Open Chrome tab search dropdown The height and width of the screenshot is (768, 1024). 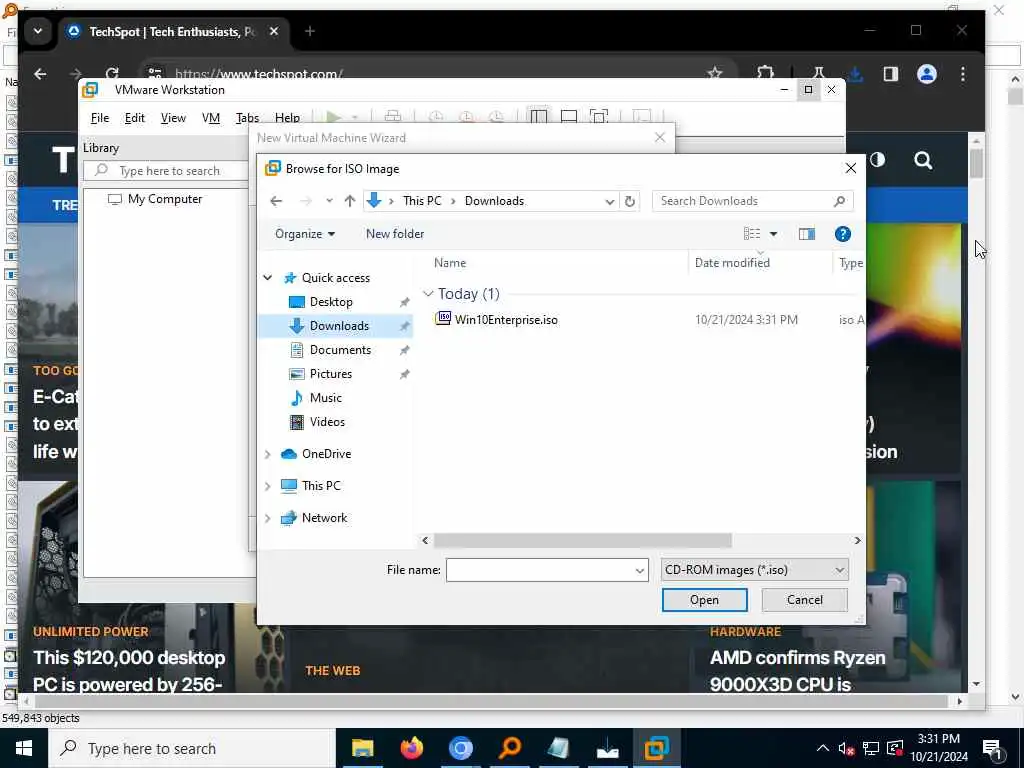(38, 31)
